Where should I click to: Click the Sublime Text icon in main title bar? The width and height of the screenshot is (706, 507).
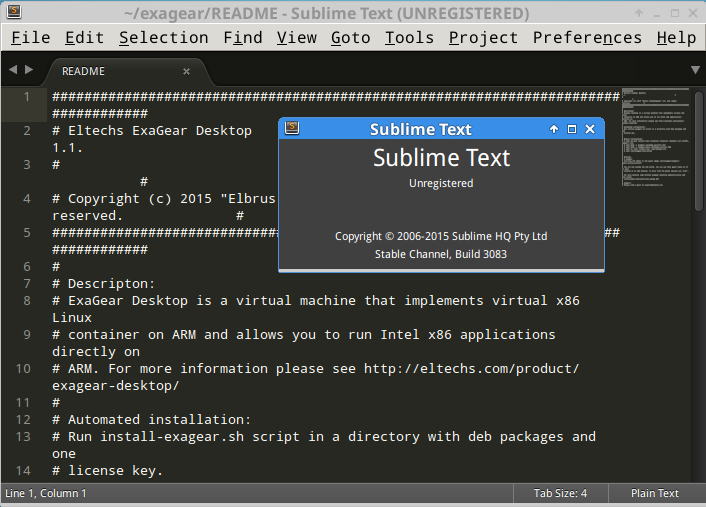[14, 12]
